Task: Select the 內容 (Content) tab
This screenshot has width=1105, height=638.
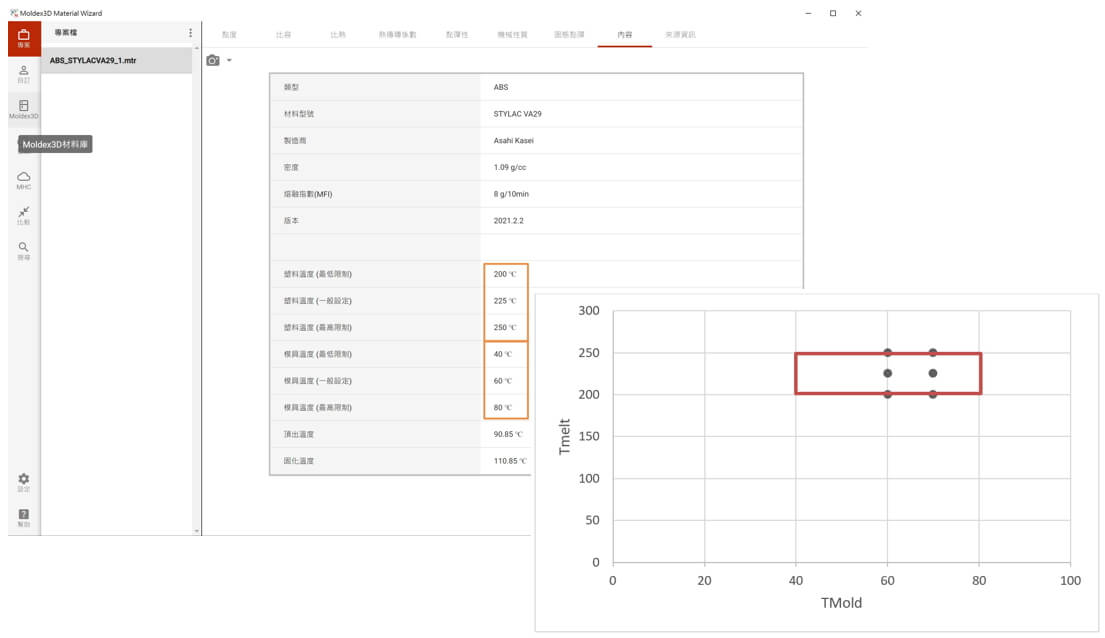Action: [x=625, y=35]
